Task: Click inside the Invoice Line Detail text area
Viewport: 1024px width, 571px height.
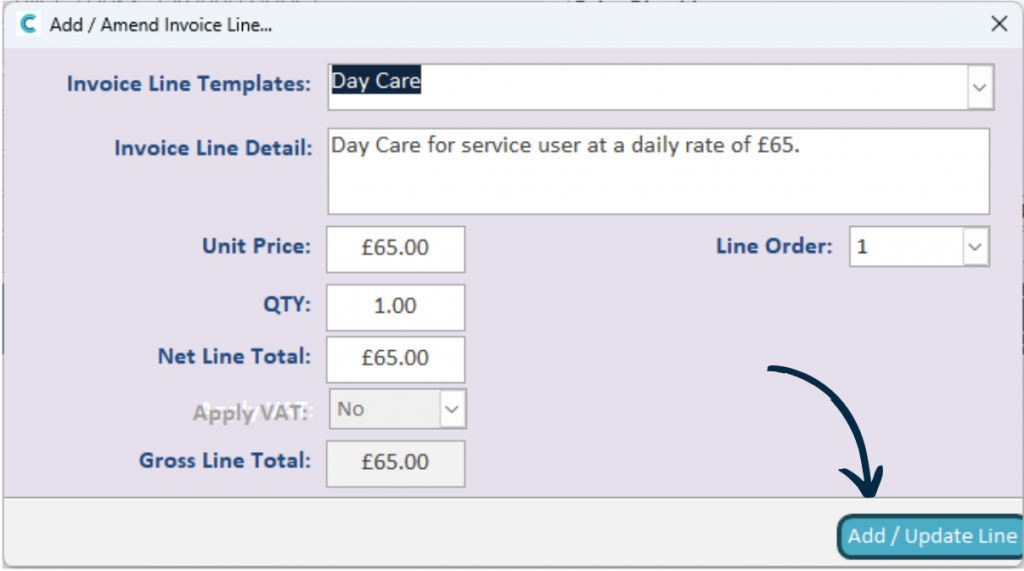Action: pos(658,171)
